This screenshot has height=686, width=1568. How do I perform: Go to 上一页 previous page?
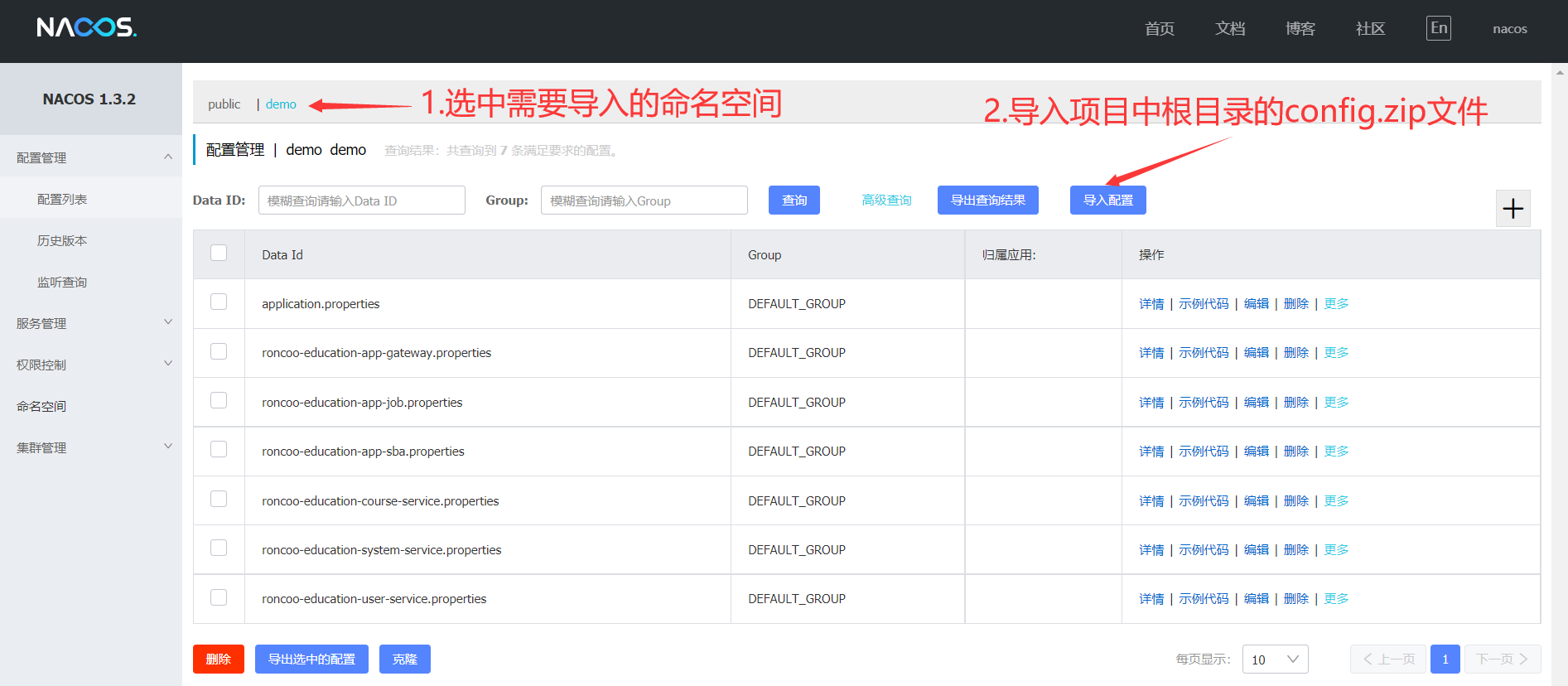(1388, 659)
